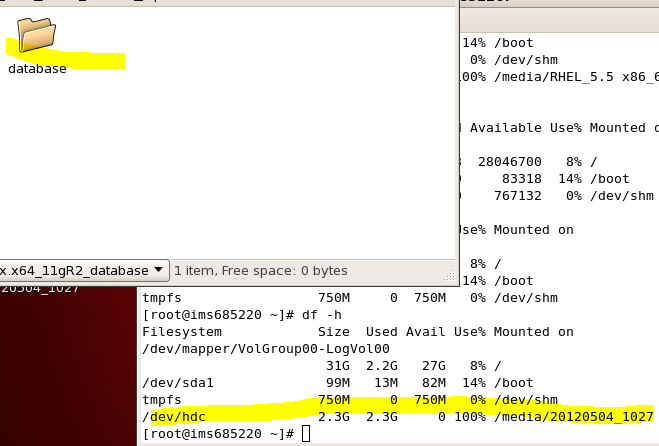
Task: Click the 27G avail value
Action: (434, 366)
